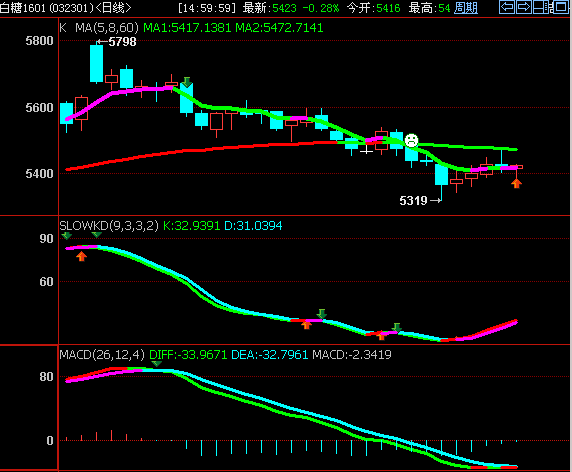Click orange up arrow below last candle
This screenshot has width=572, height=472.
click(x=516, y=183)
